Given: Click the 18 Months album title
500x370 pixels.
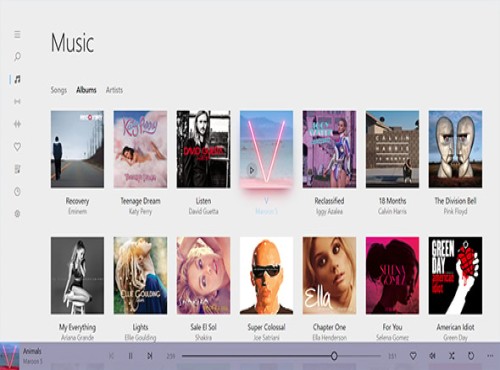Looking at the screenshot, I should [392, 201].
